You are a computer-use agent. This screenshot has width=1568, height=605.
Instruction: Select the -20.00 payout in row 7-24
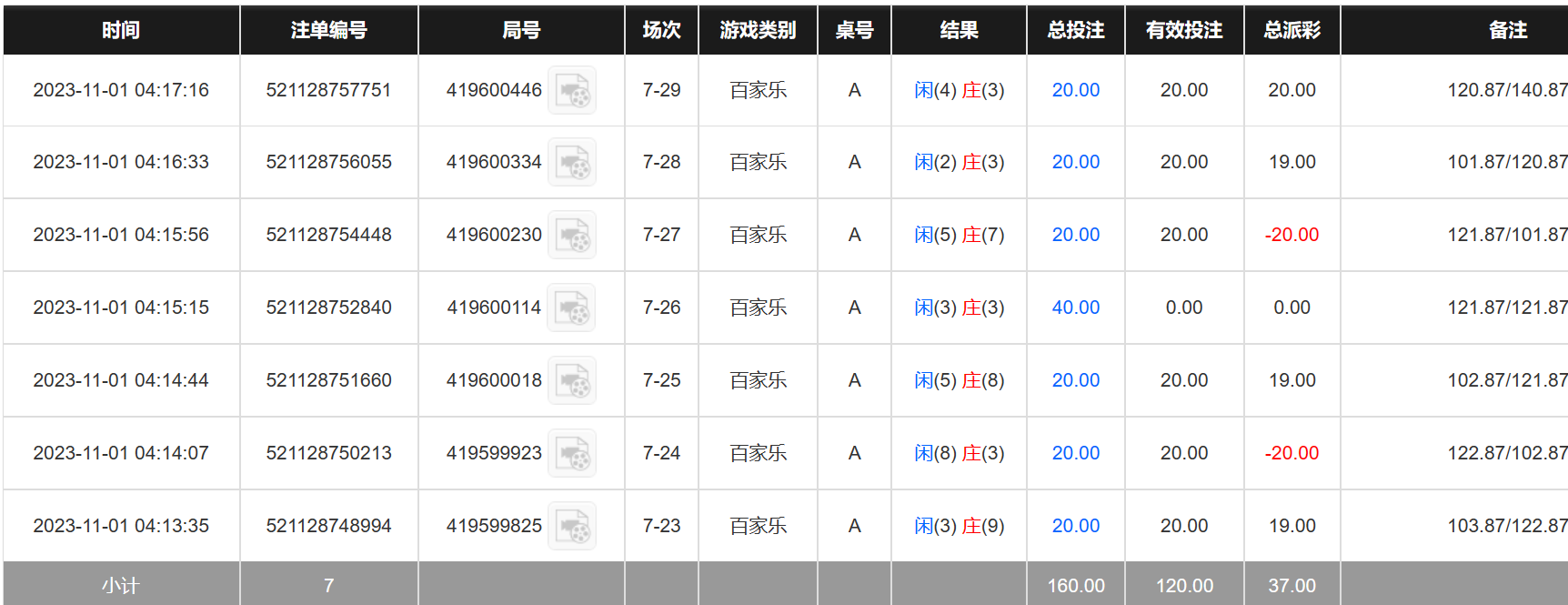1292,453
